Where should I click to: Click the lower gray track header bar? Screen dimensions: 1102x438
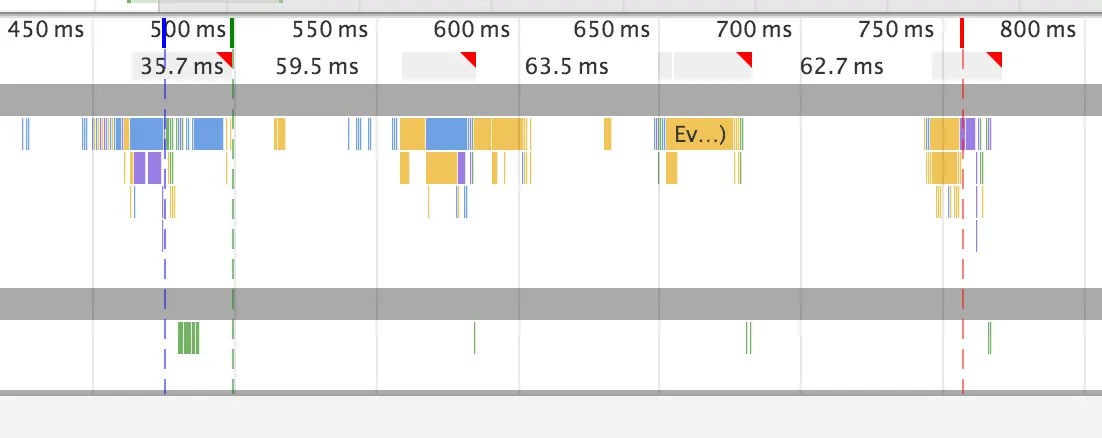coord(551,304)
